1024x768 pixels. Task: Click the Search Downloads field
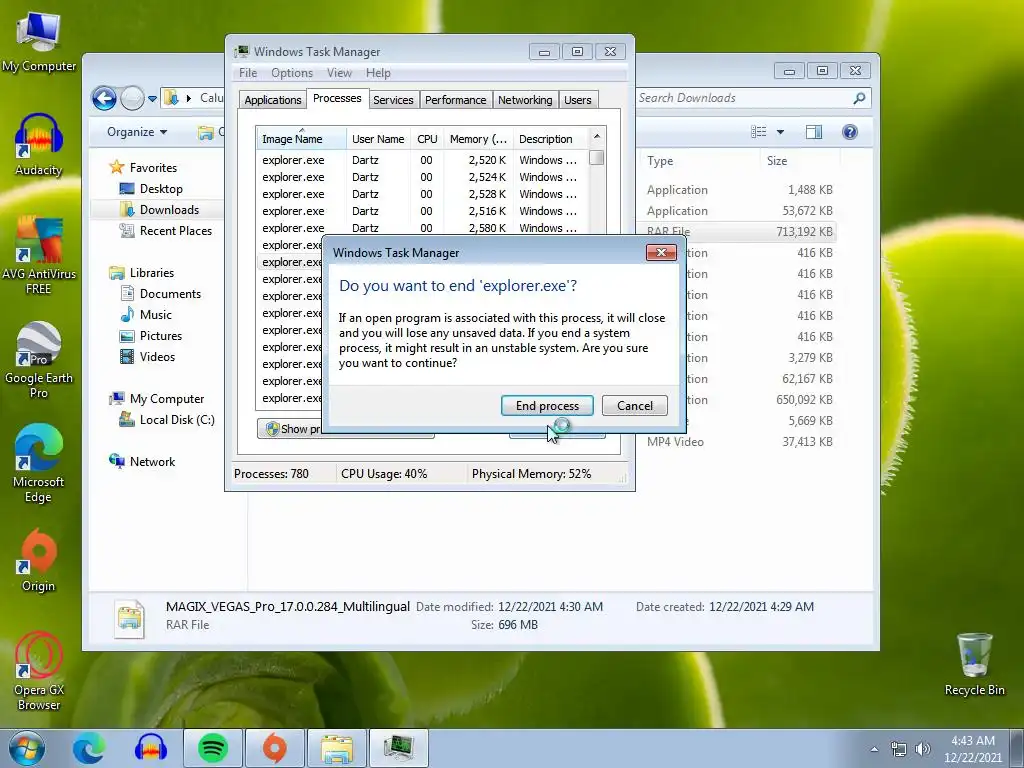[744, 98]
